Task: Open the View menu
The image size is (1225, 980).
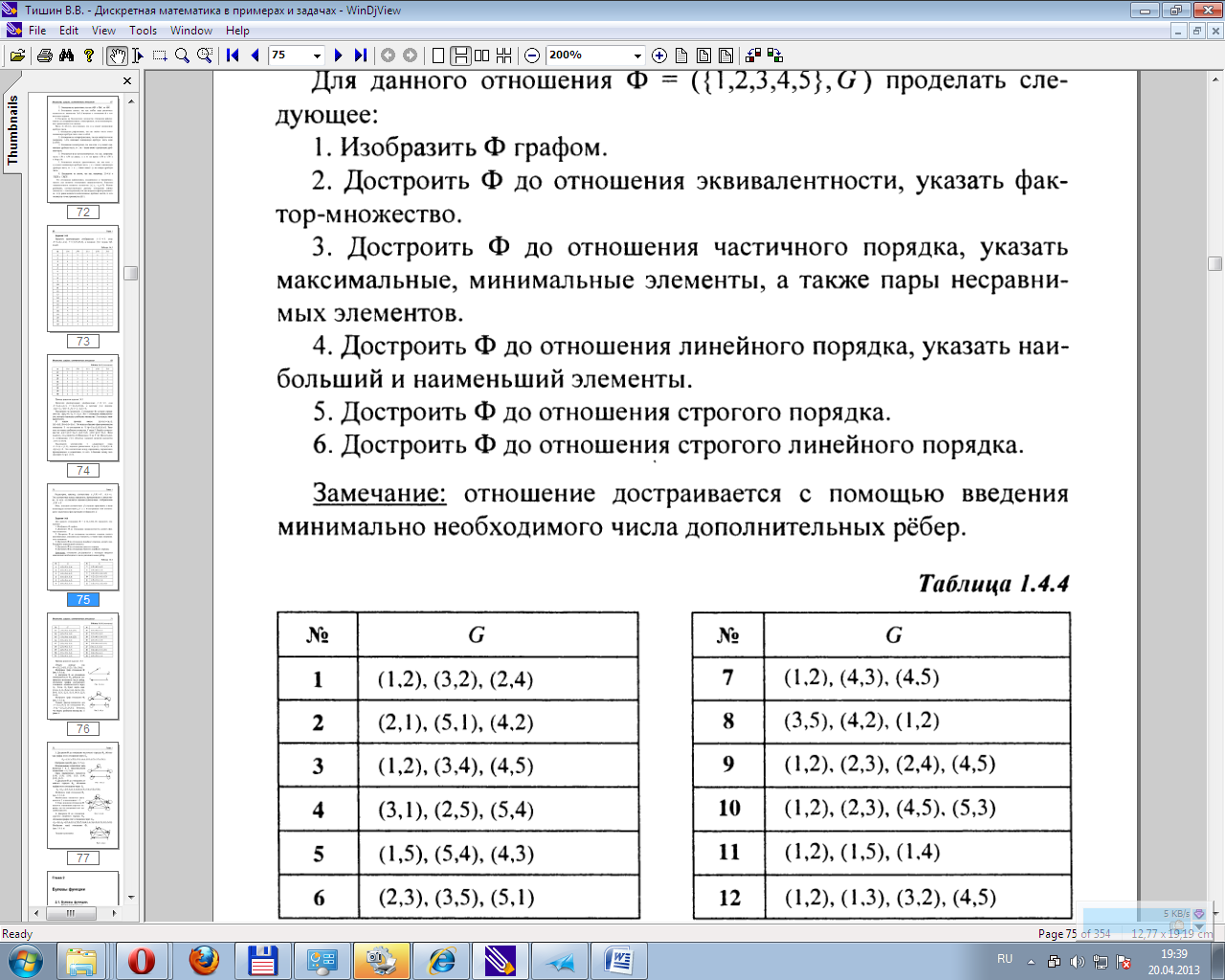Action: (103, 31)
